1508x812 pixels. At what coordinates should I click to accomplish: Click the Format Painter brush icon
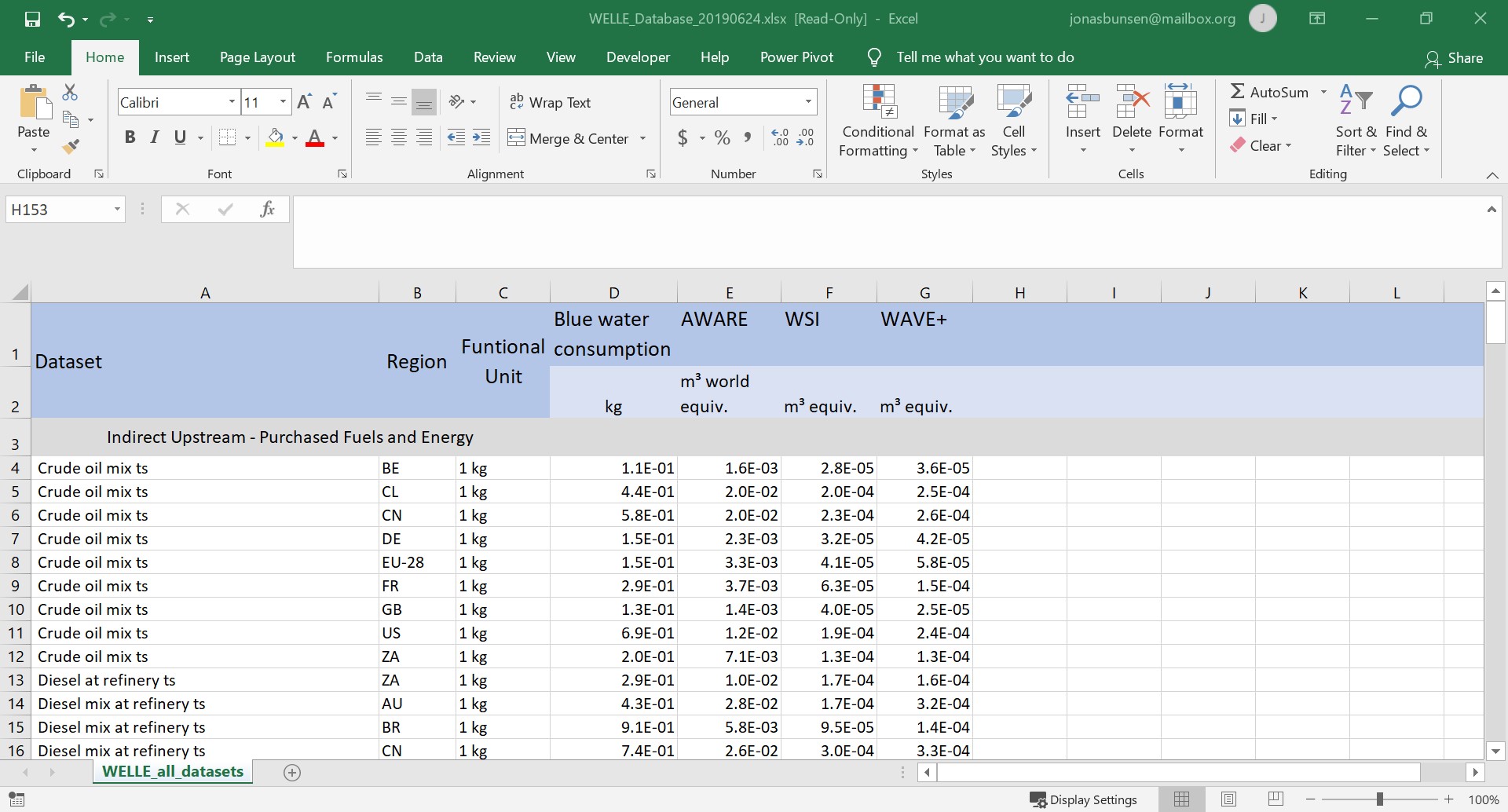pyautogui.click(x=71, y=146)
